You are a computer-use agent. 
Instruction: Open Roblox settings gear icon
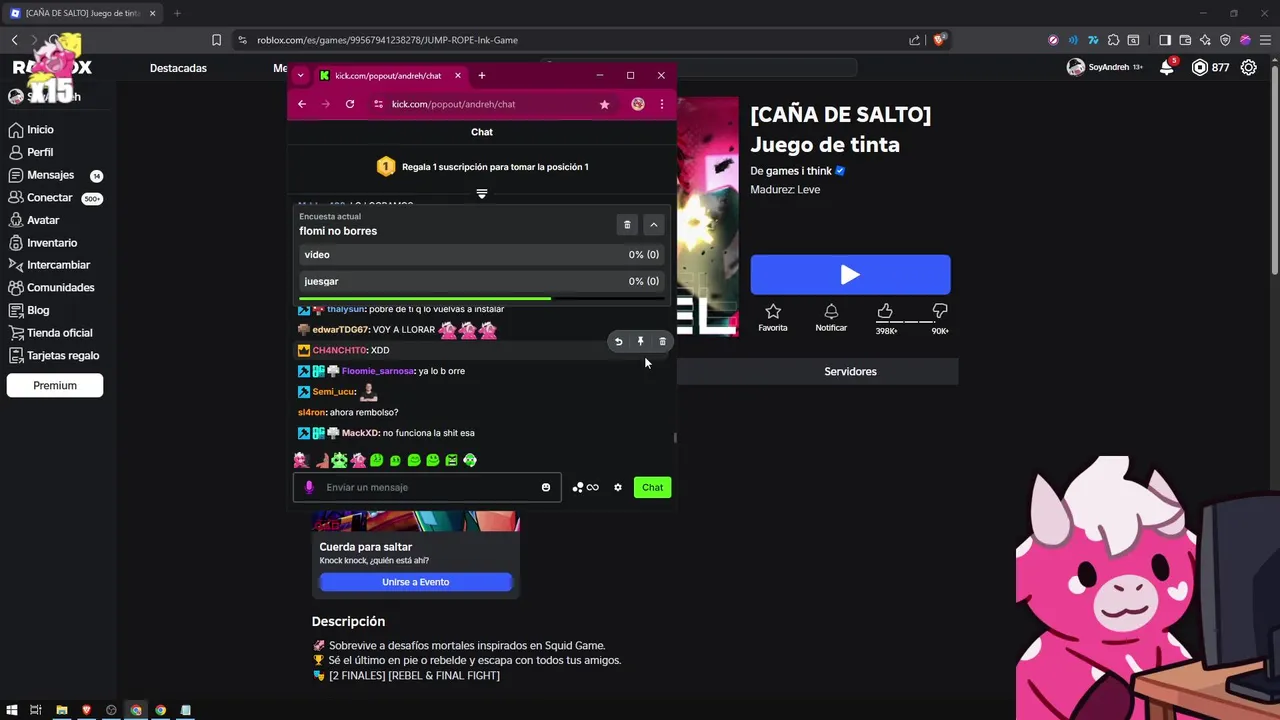click(x=1249, y=68)
